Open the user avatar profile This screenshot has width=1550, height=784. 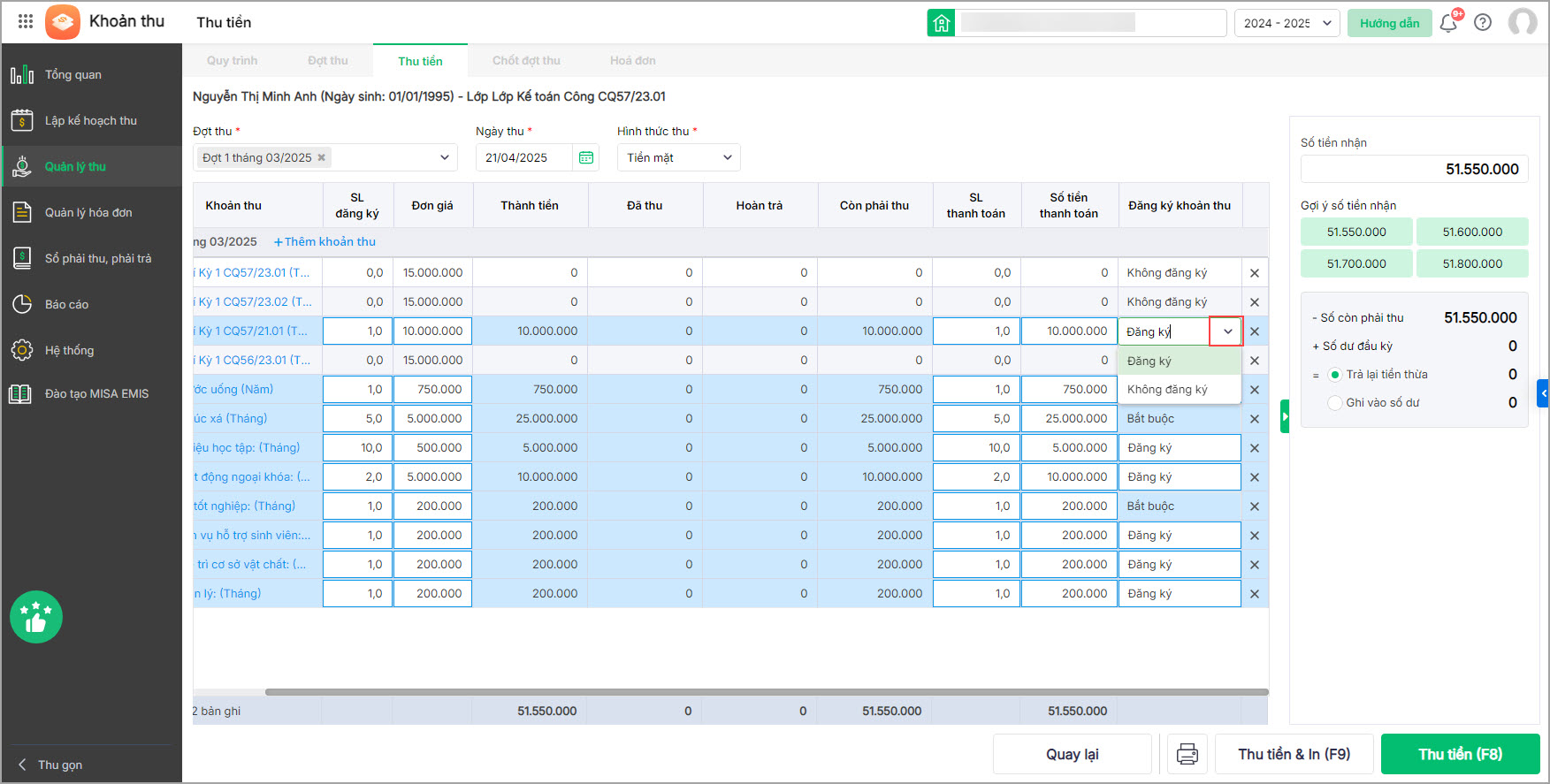[x=1522, y=23]
